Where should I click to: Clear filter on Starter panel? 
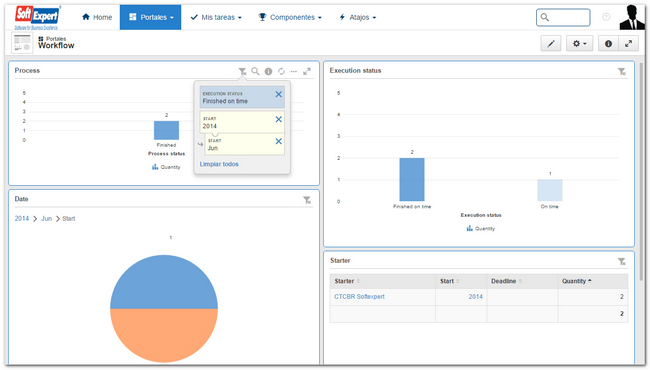coord(622,261)
